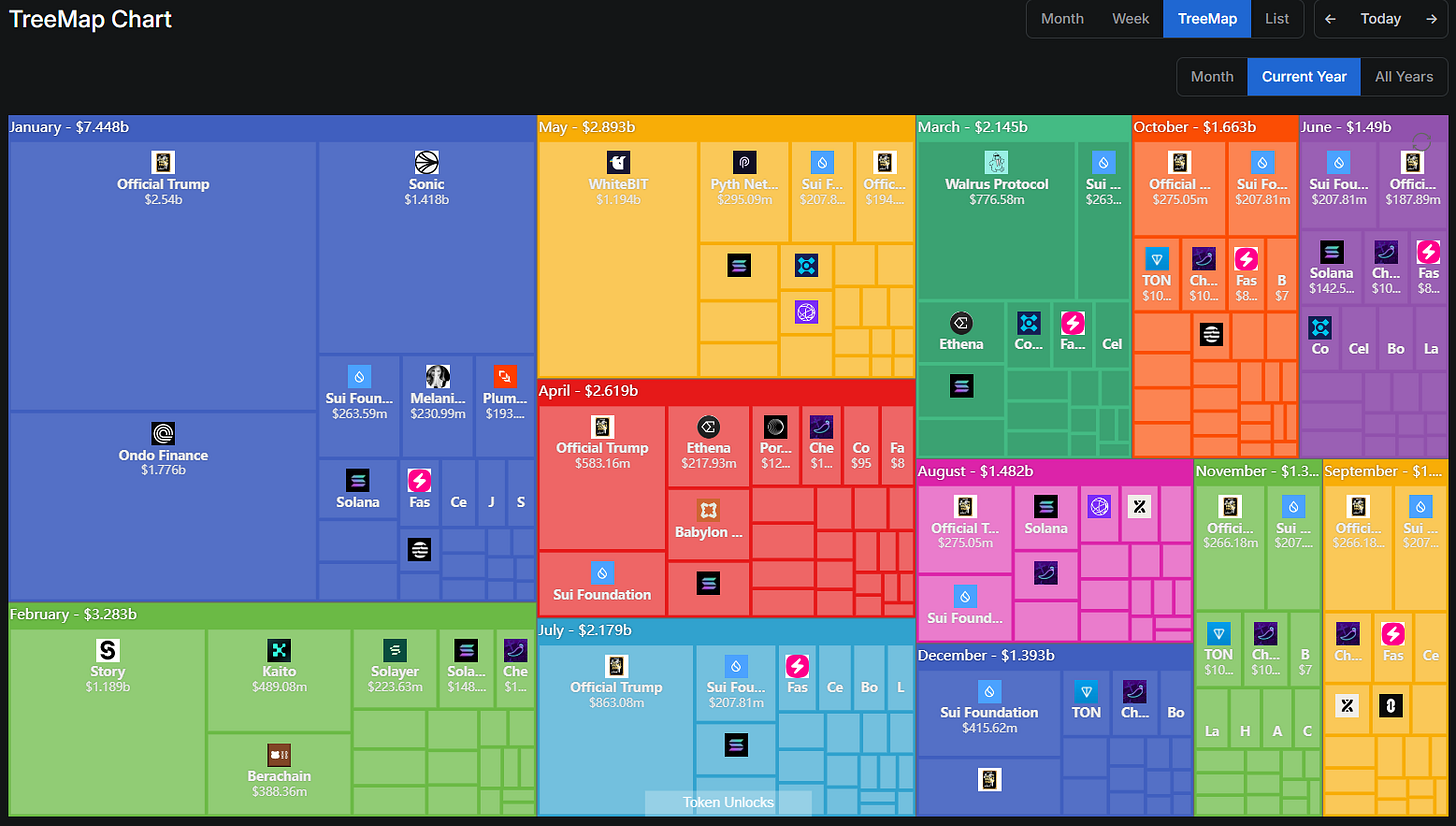The height and width of the screenshot is (826, 1456).
Task: Click the Official Trump icon in April
Action: 602,426
